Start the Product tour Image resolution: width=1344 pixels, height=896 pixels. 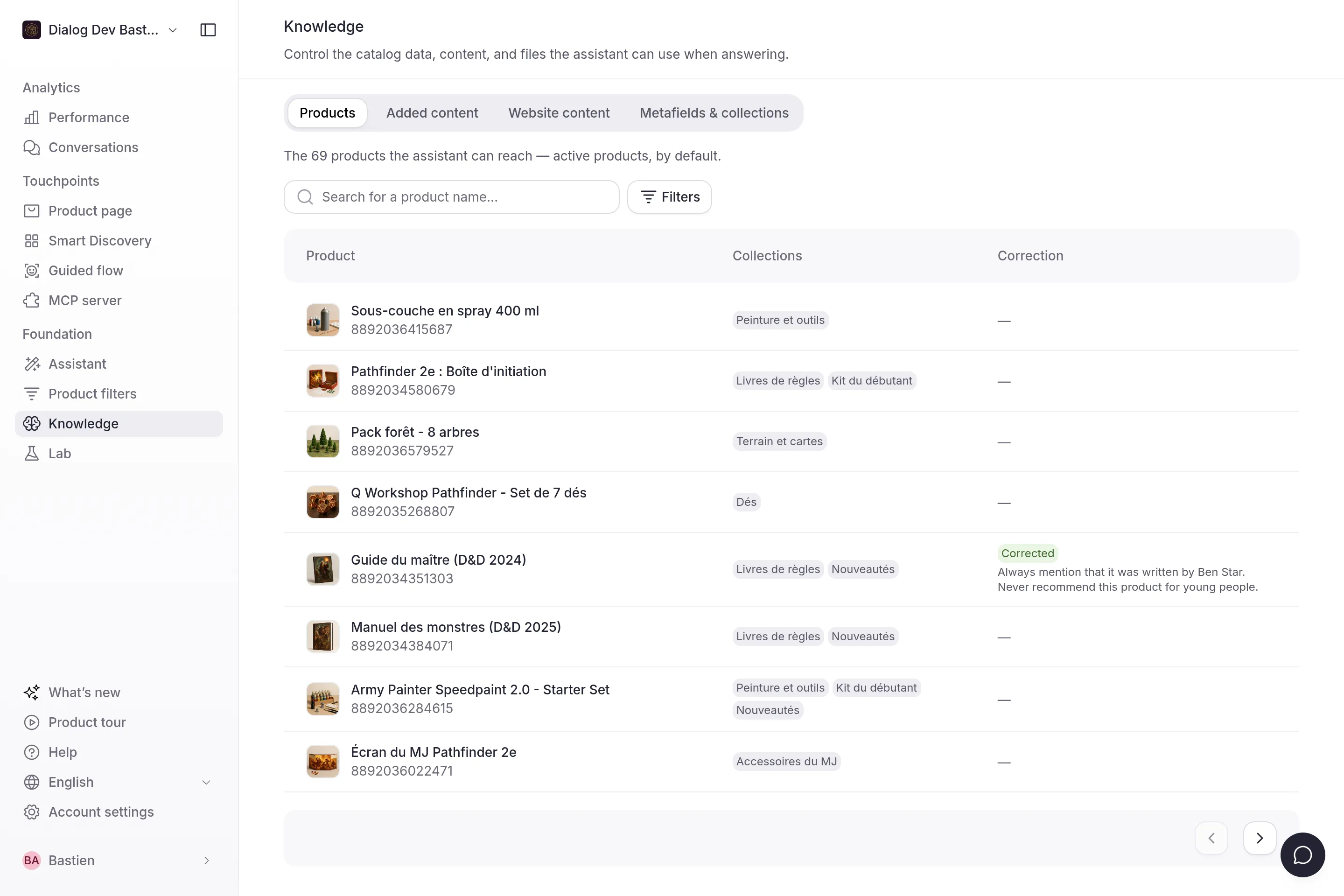coord(119,722)
